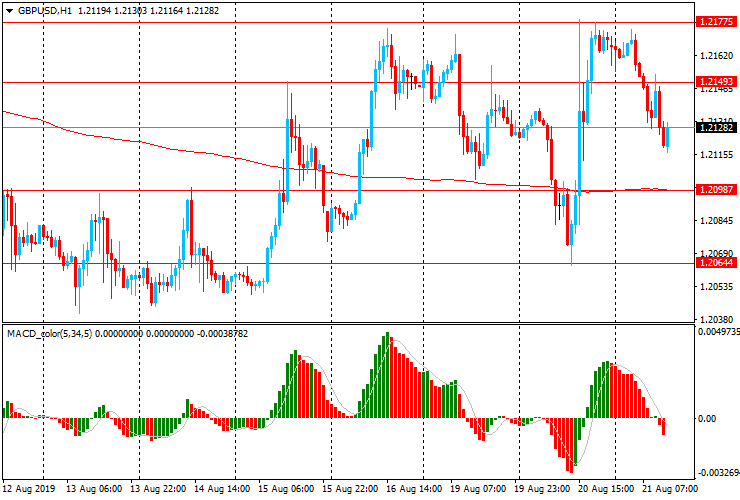740x500 pixels.
Task: Select the MACD_color(5,34,5) indicator label
Action: point(50,334)
